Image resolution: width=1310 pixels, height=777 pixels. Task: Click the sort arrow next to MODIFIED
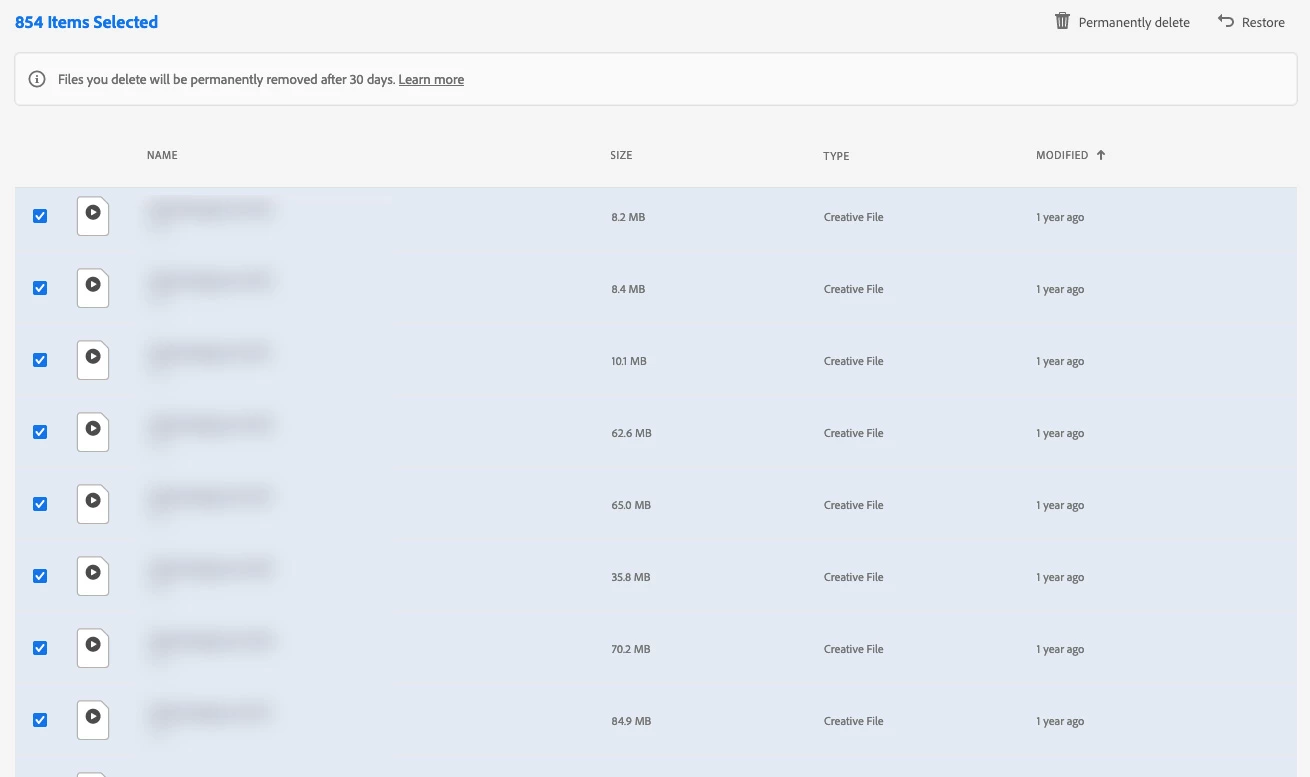point(1101,155)
